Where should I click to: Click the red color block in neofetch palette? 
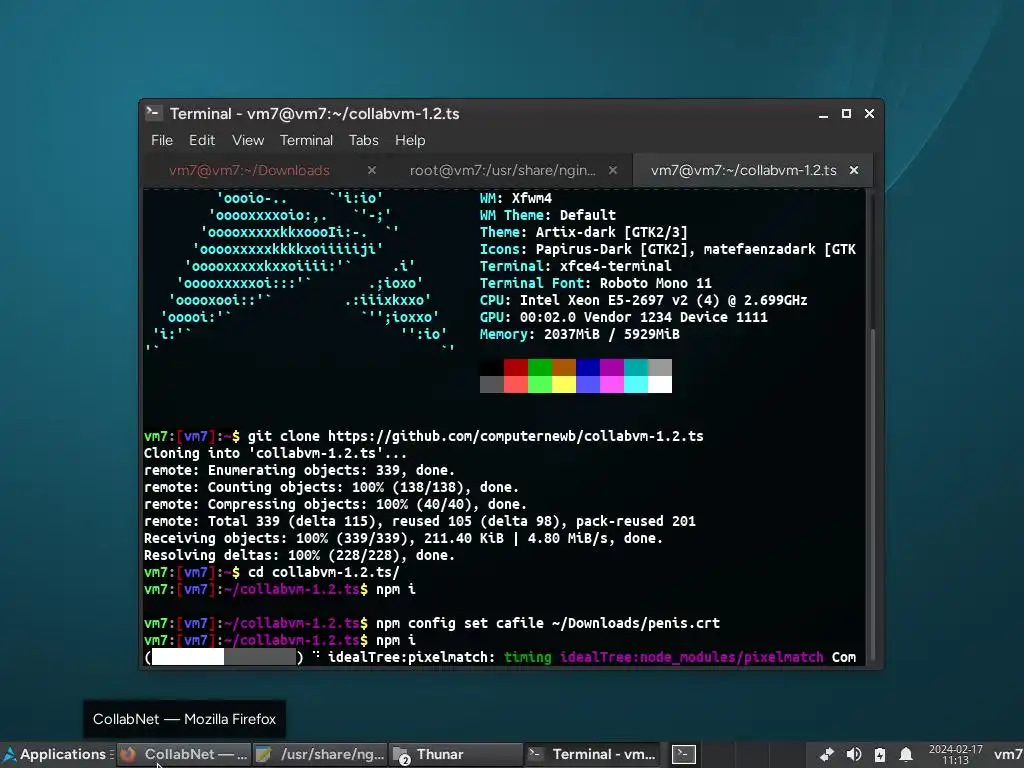coord(515,367)
